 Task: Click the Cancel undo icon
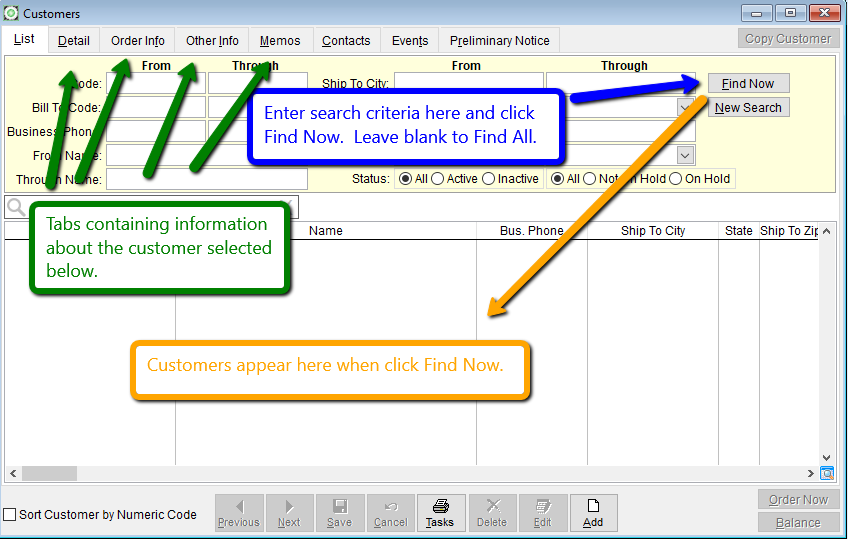390,507
